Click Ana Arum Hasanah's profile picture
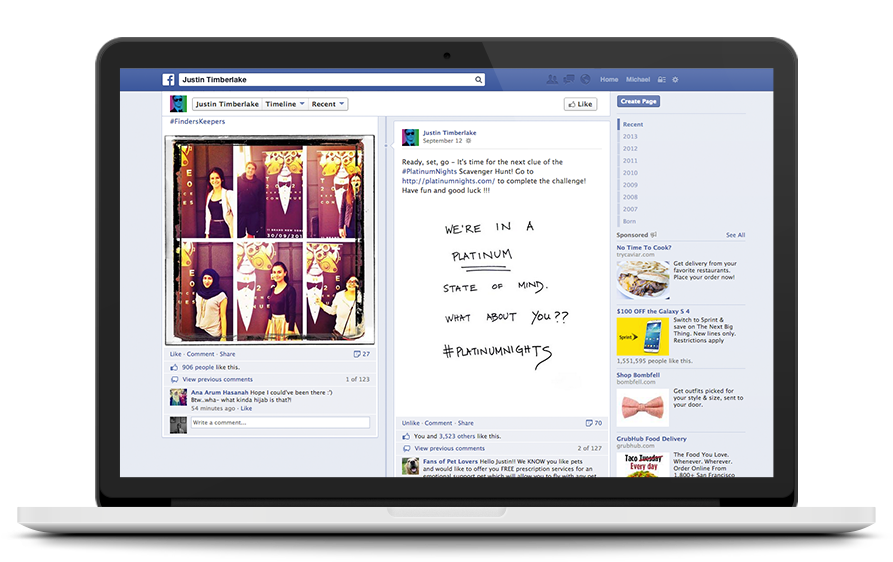 [178, 397]
